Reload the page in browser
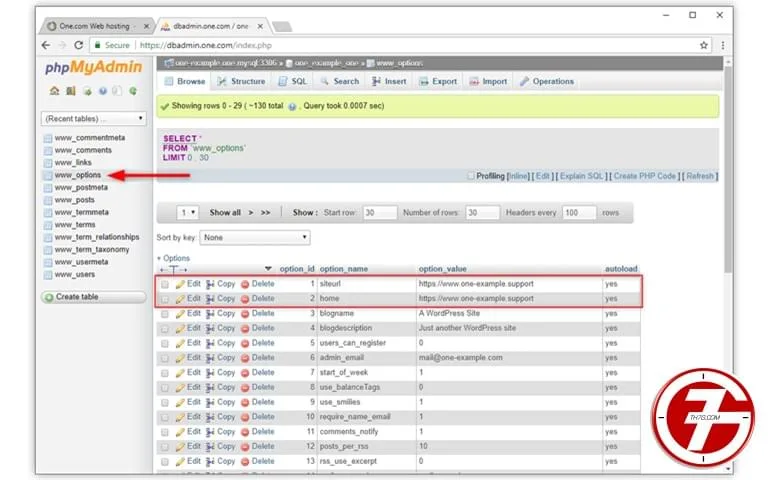 click(78, 45)
